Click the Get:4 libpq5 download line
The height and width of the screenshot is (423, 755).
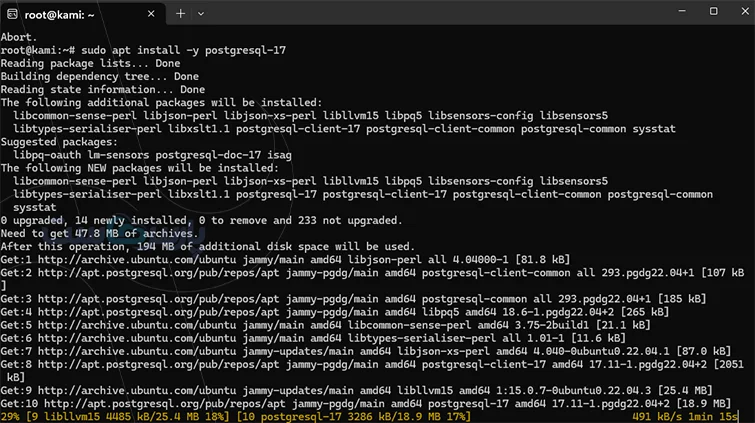(x=335, y=312)
